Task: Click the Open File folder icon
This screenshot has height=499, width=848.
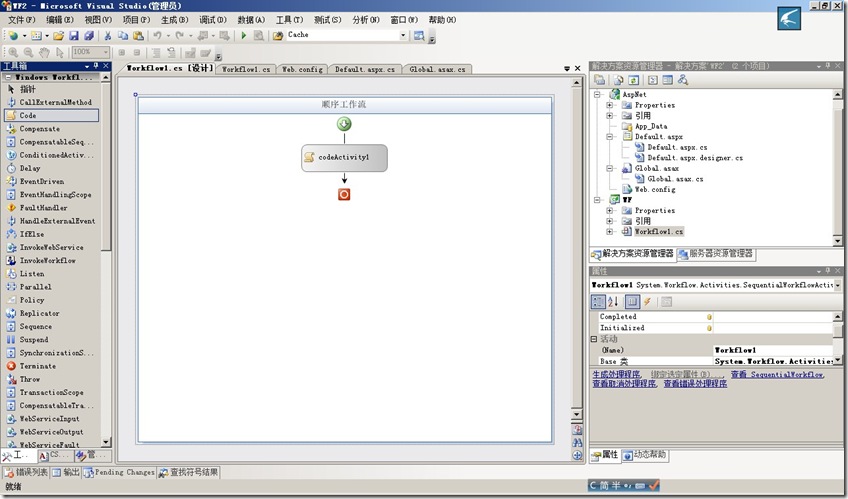Action: [58, 36]
